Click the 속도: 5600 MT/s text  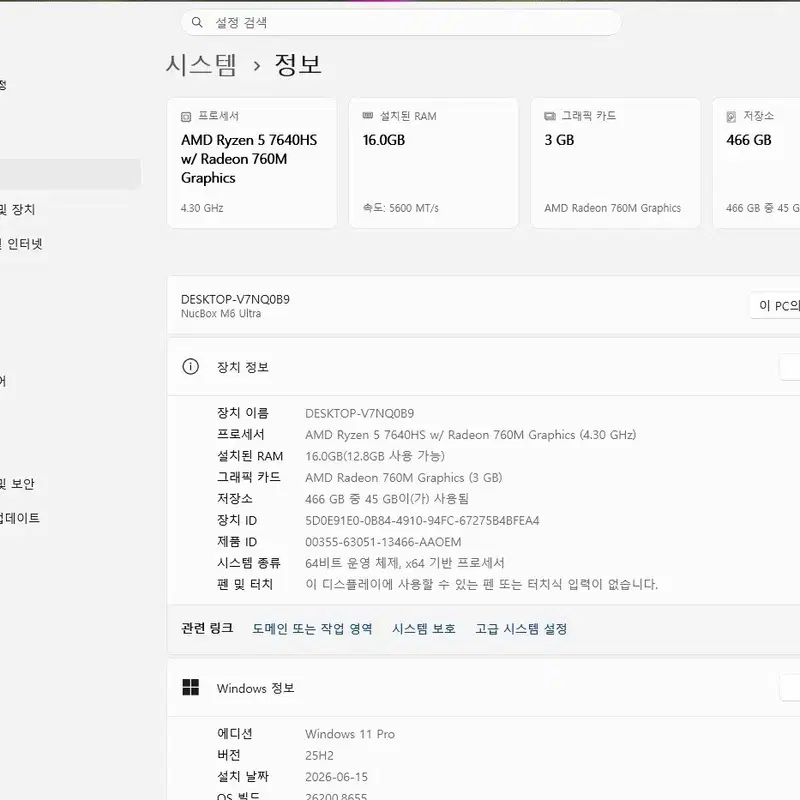point(401,208)
